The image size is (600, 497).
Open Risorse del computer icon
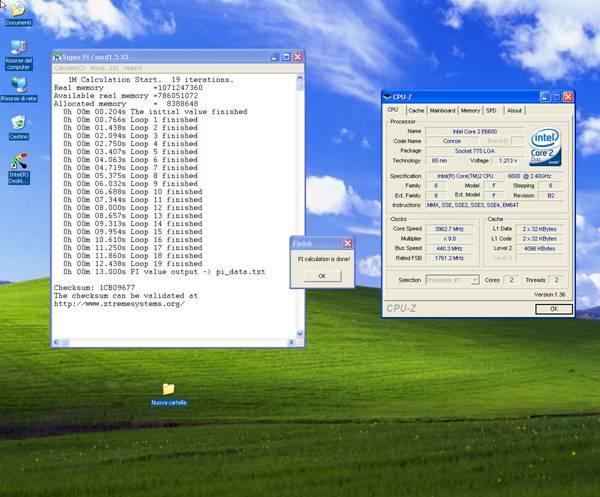pos(18,48)
